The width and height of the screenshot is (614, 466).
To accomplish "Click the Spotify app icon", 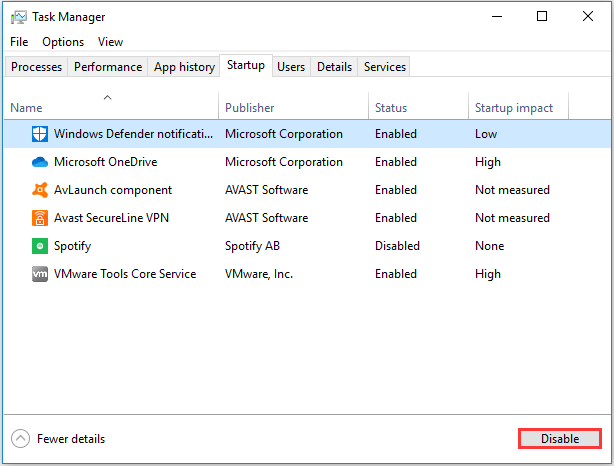I will click(x=40, y=246).
